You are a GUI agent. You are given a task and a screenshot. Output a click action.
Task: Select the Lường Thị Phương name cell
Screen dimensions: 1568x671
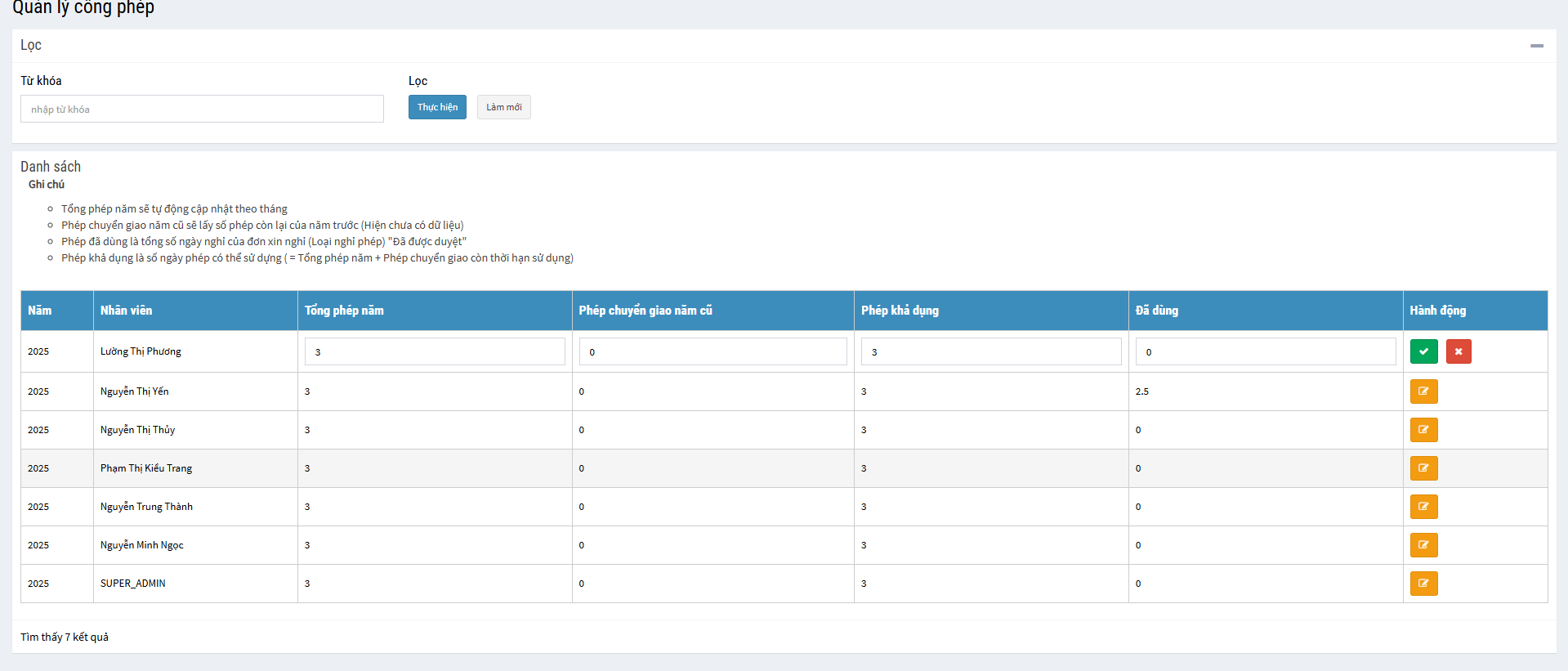141,351
